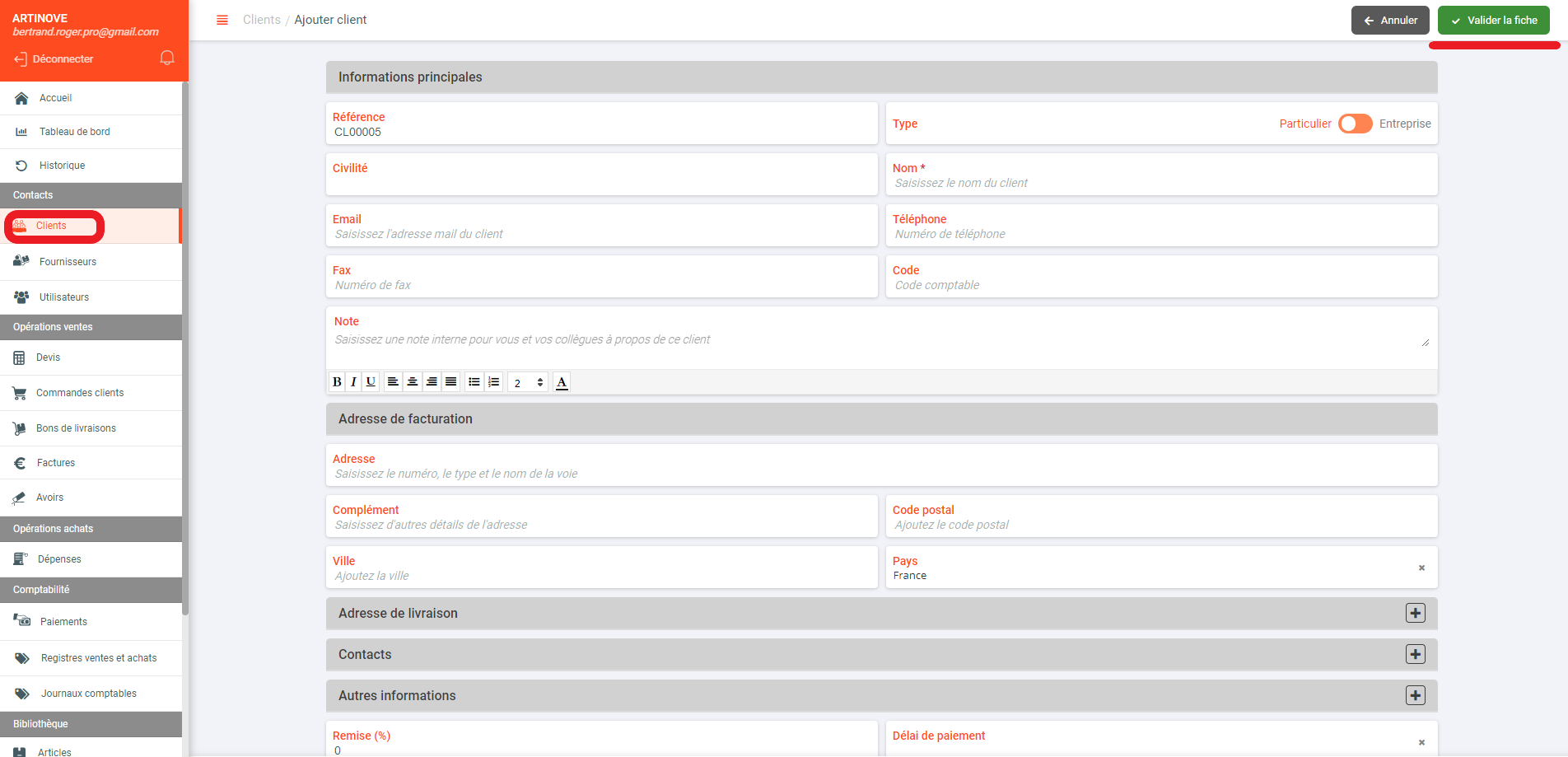Underline text in note toolbar
1568x757 pixels.
click(371, 381)
